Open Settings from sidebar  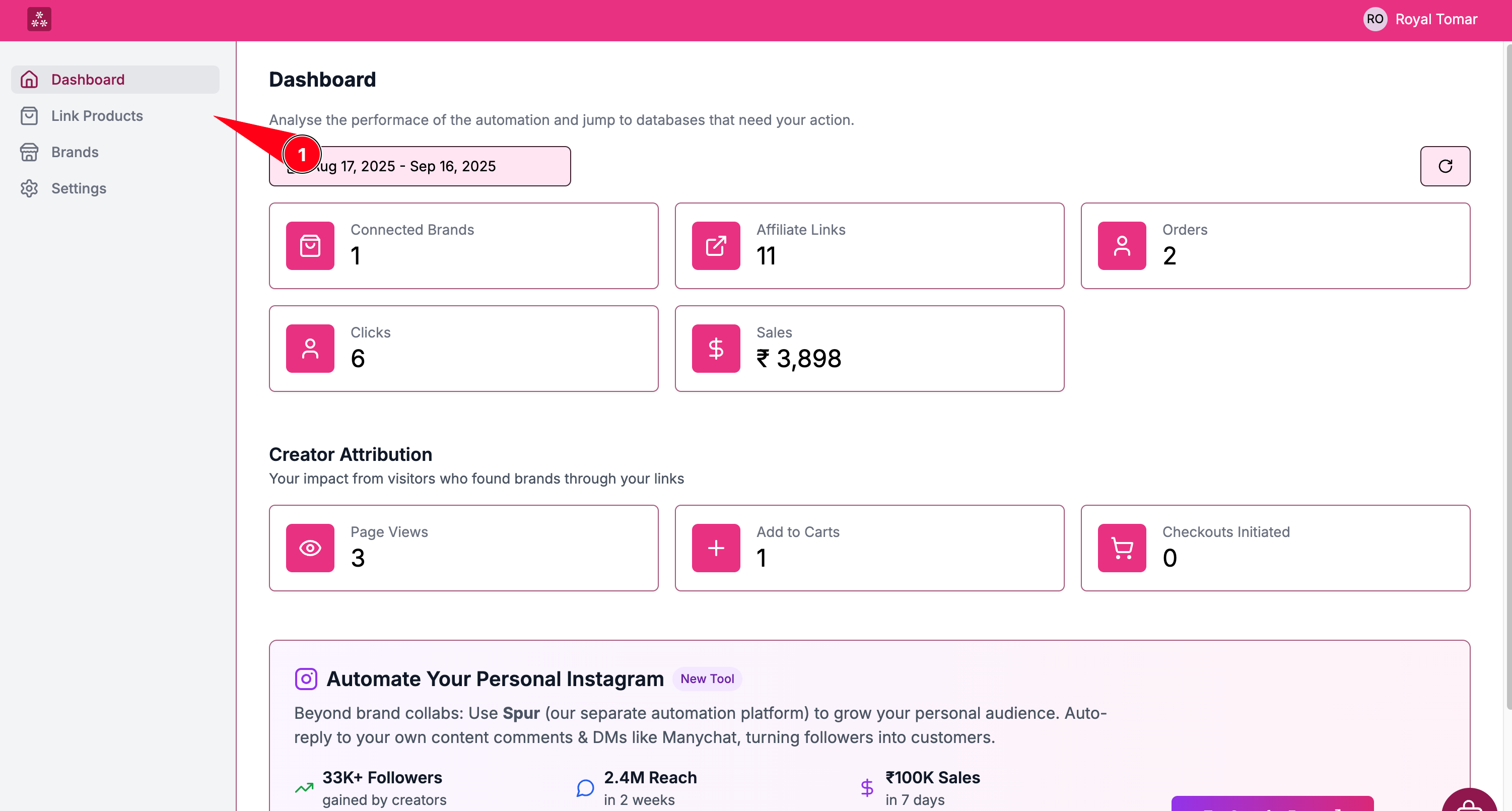(79, 188)
